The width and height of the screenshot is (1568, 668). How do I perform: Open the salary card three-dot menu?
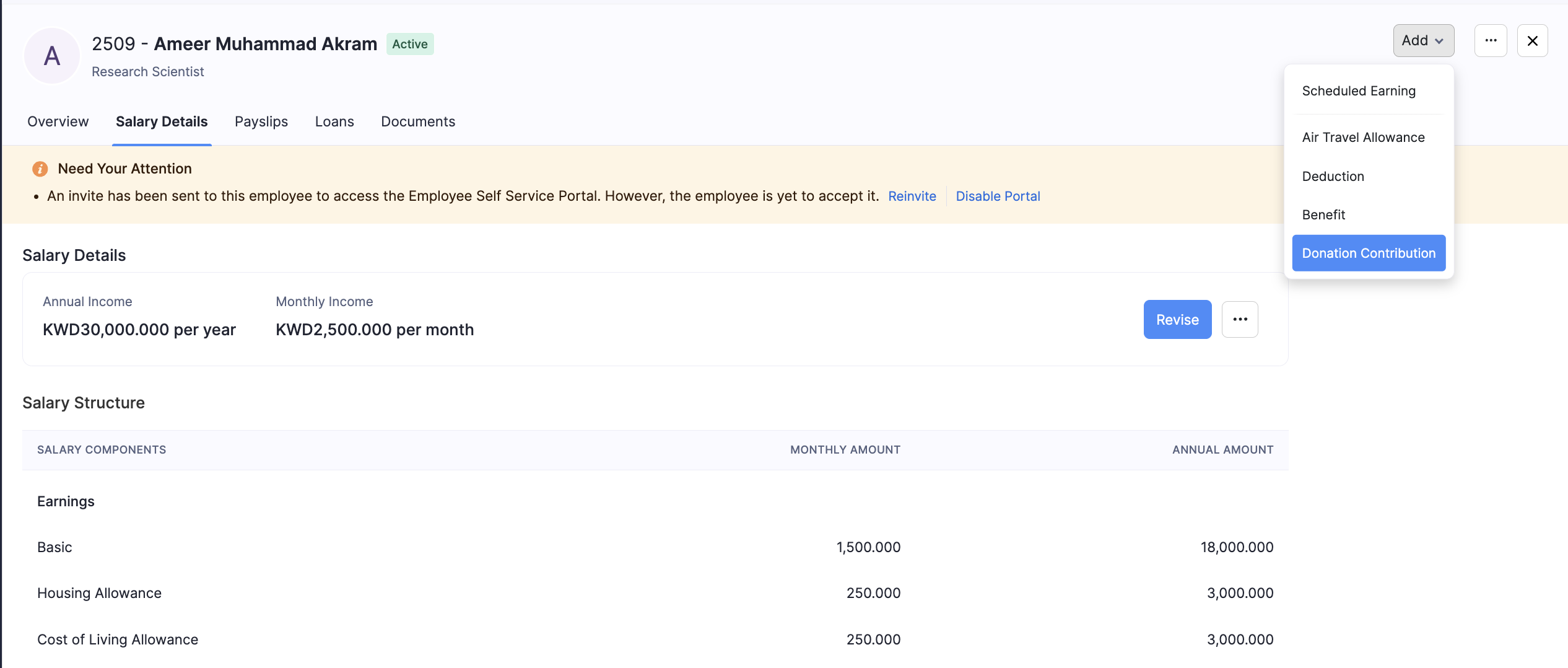pyautogui.click(x=1240, y=319)
